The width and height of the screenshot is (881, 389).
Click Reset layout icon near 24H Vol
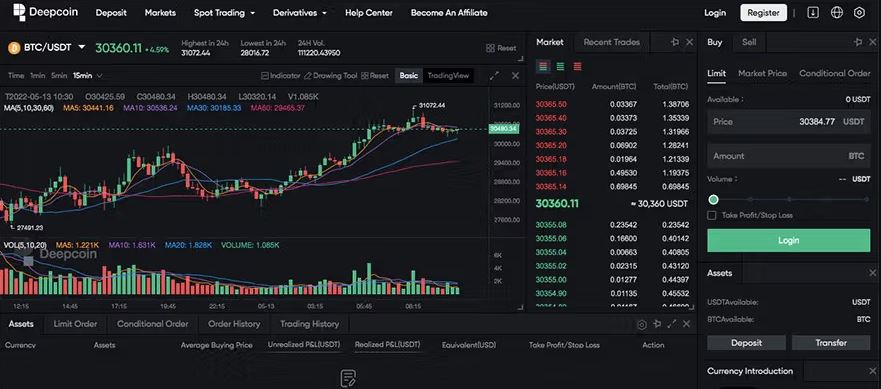point(490,48)
